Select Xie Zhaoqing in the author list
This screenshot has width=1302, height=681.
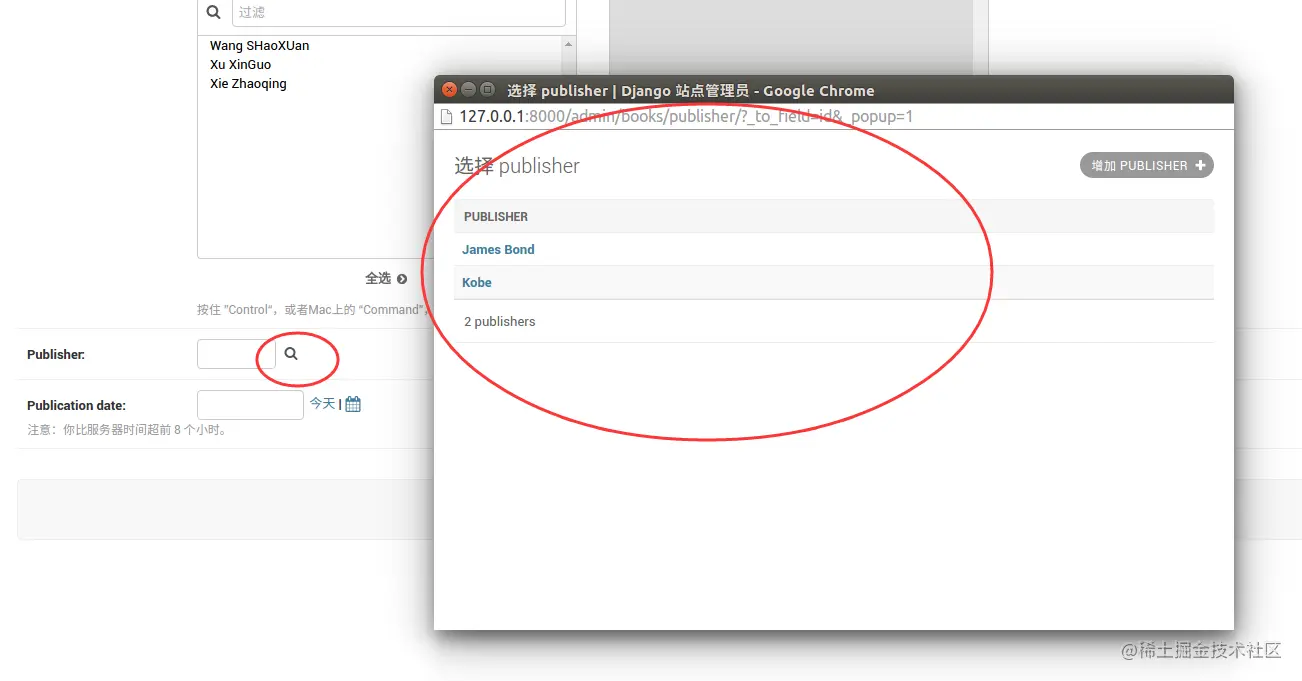tap(249, 83)
